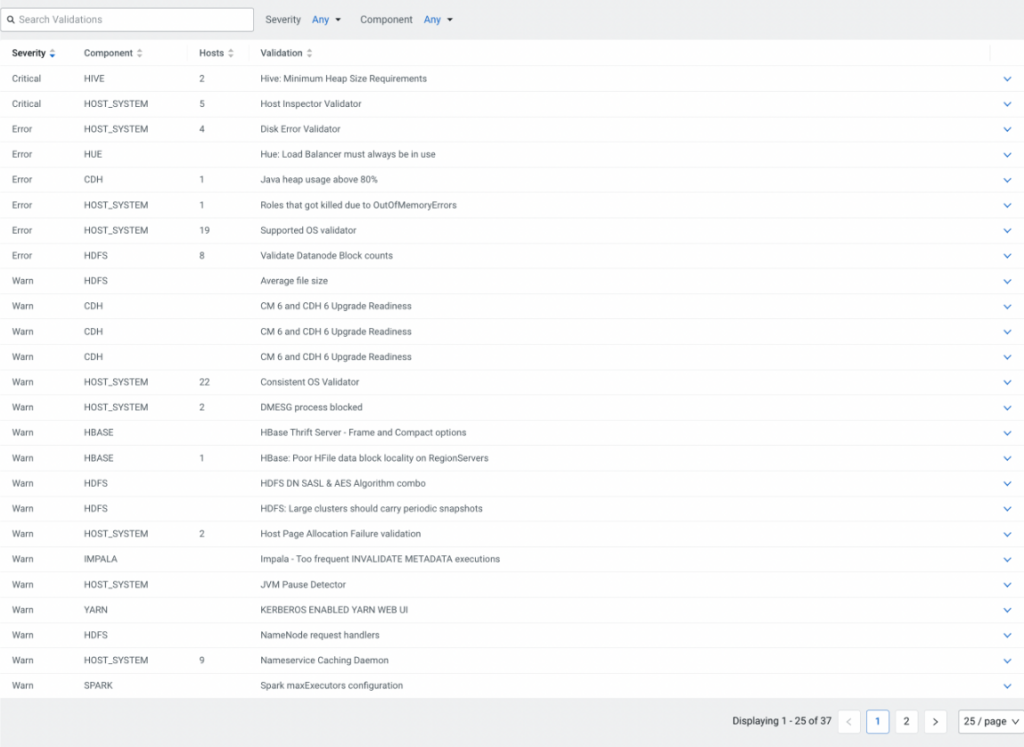Expand the Host Inspector Validator row
1024x747 pixels.
click(x=1006, y=104)
